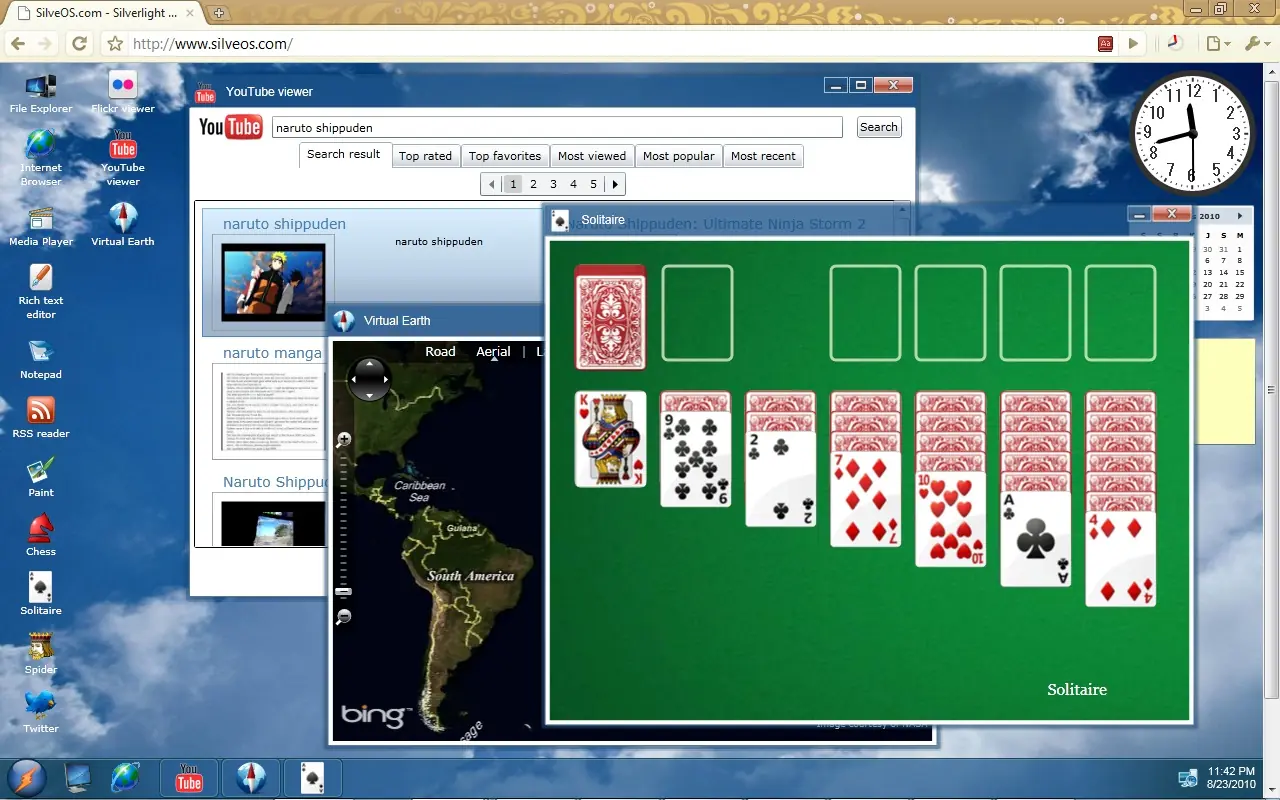Viewport: 1280px width, 800px height.
Task: Switch Virtual Earth to Road view
Action: click(440, 351)
